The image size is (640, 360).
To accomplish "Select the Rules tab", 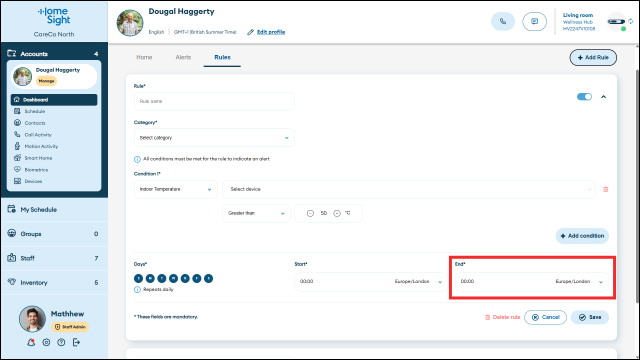I will tap(222, 58).
